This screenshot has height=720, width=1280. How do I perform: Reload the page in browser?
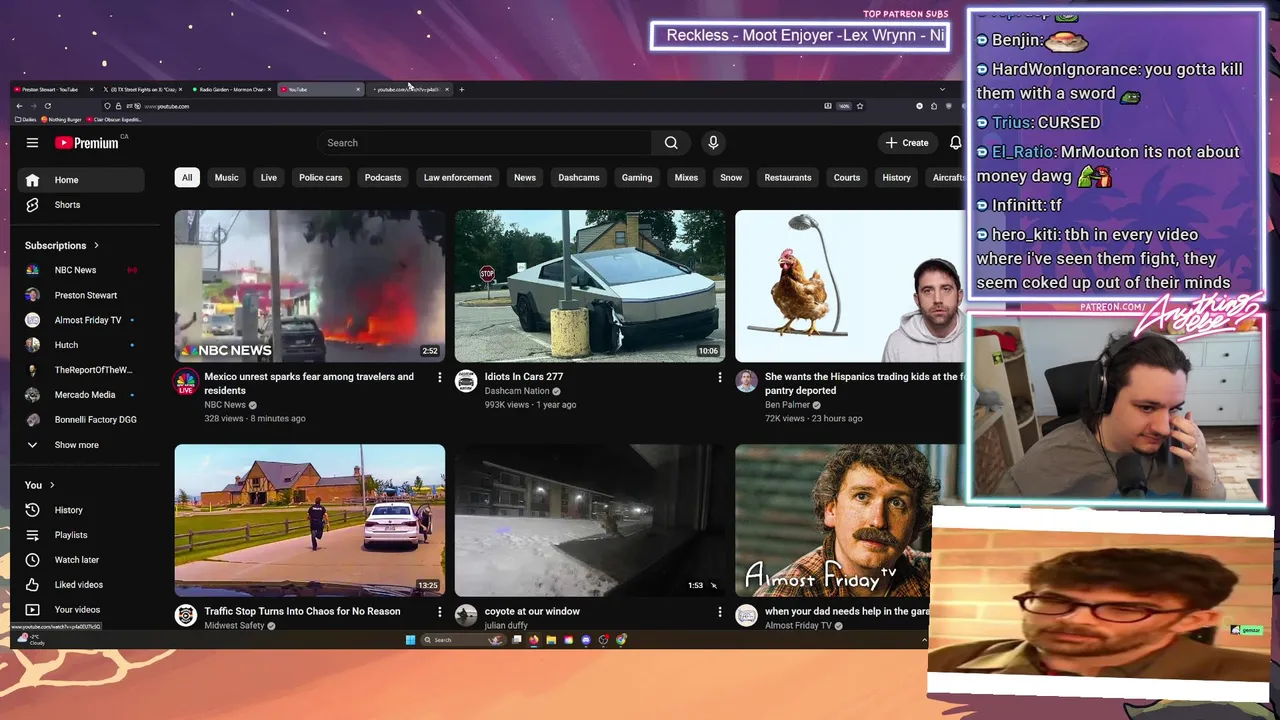tap(47, 106)
